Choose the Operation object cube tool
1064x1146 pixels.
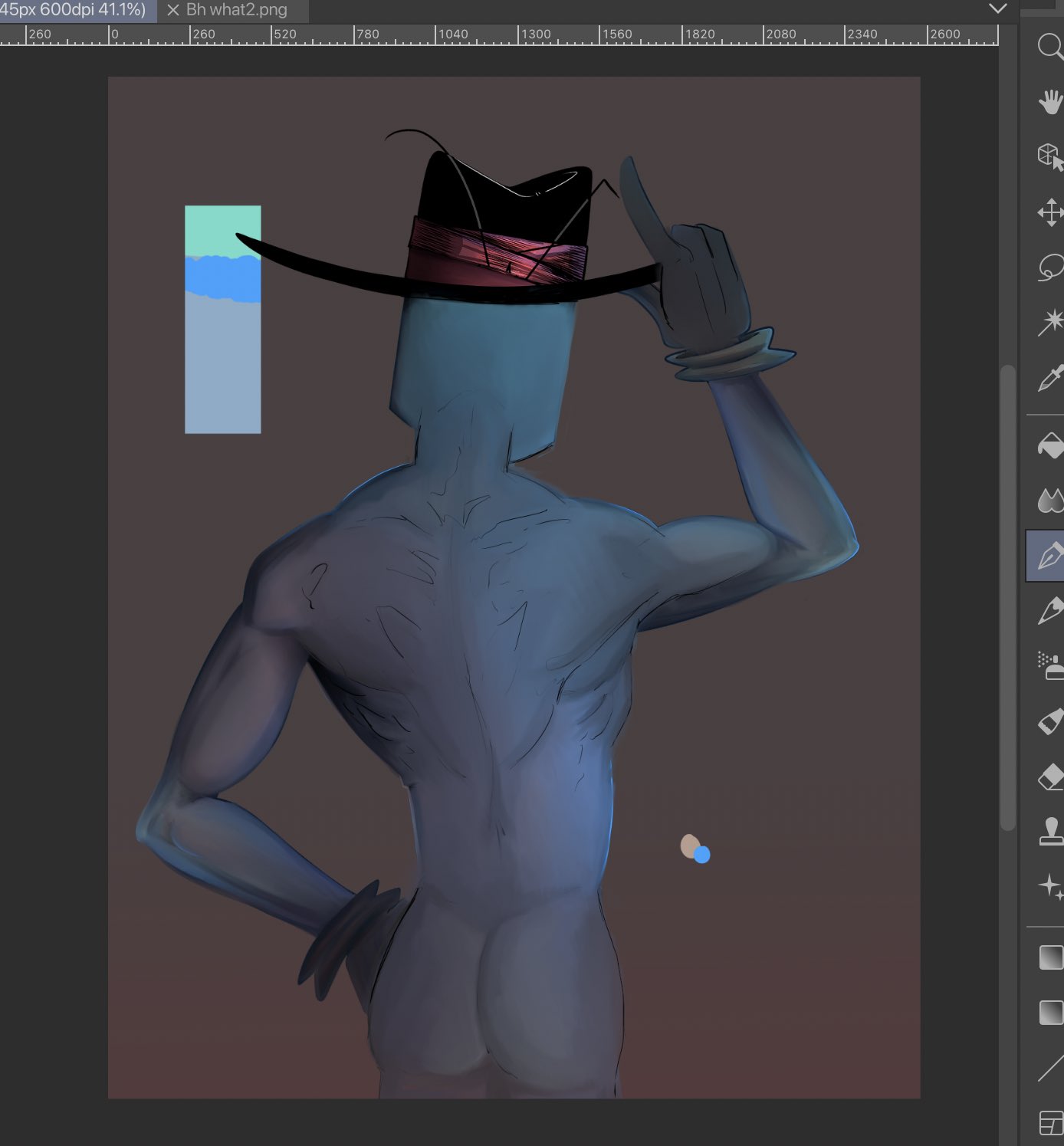(1049, 156)
